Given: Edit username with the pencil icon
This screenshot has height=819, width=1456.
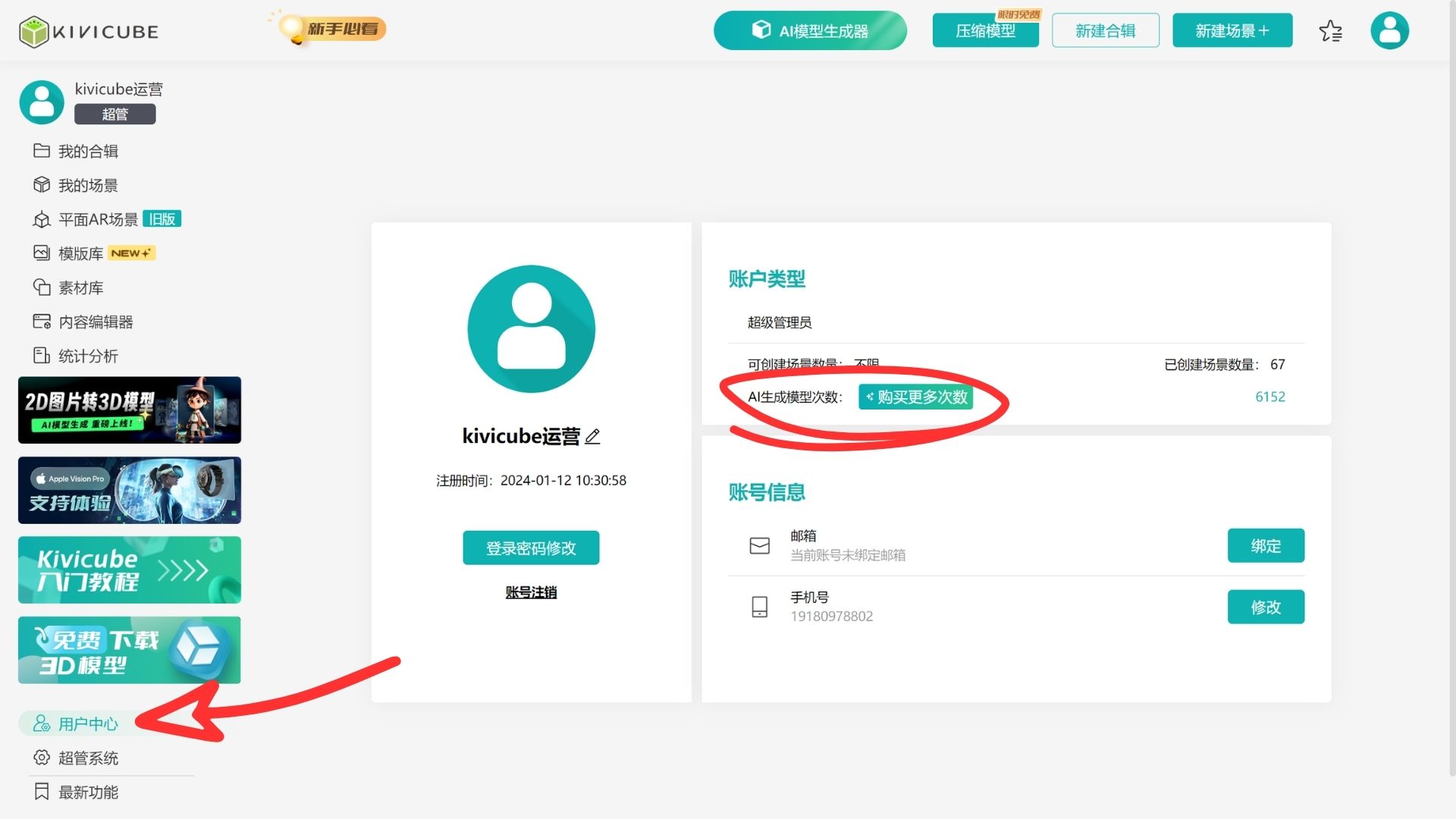Looking at the screenshot, I should point(593,436).
